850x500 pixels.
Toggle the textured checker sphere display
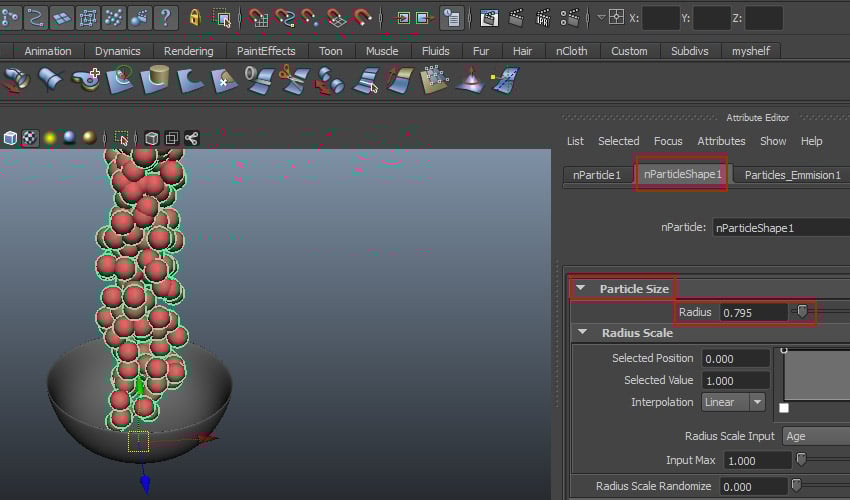[x=29, y=138]
